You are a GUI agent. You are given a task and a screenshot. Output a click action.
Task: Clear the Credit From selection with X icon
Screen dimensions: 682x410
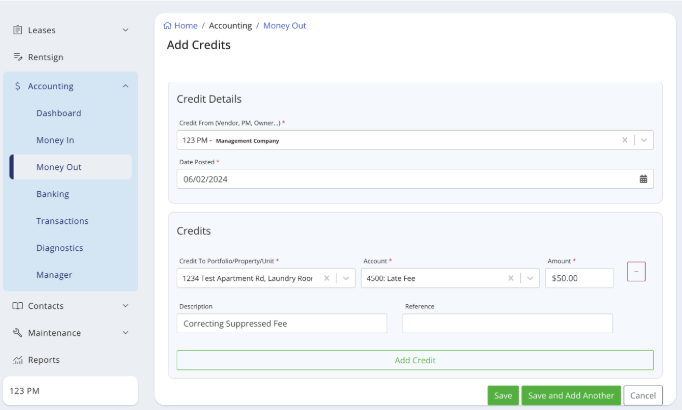[x=624, y=141]
